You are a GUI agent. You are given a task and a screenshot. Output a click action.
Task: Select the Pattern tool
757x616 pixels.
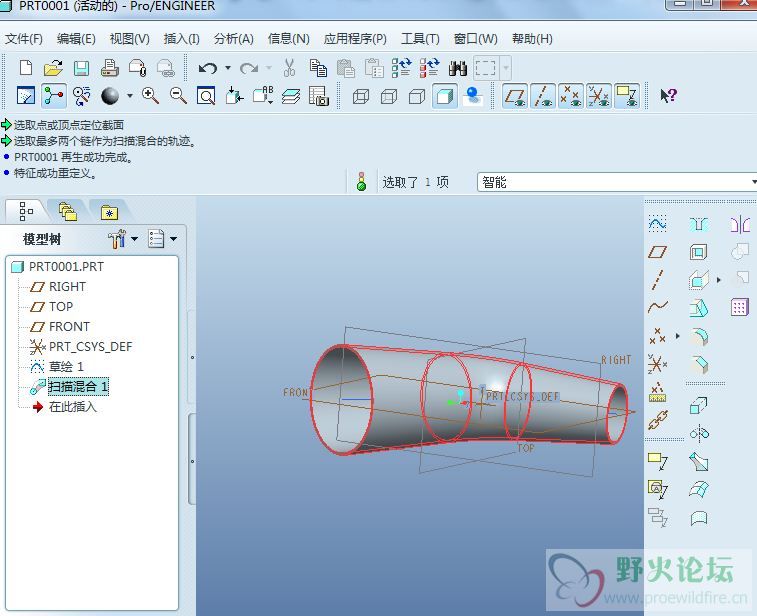(740, 307)
